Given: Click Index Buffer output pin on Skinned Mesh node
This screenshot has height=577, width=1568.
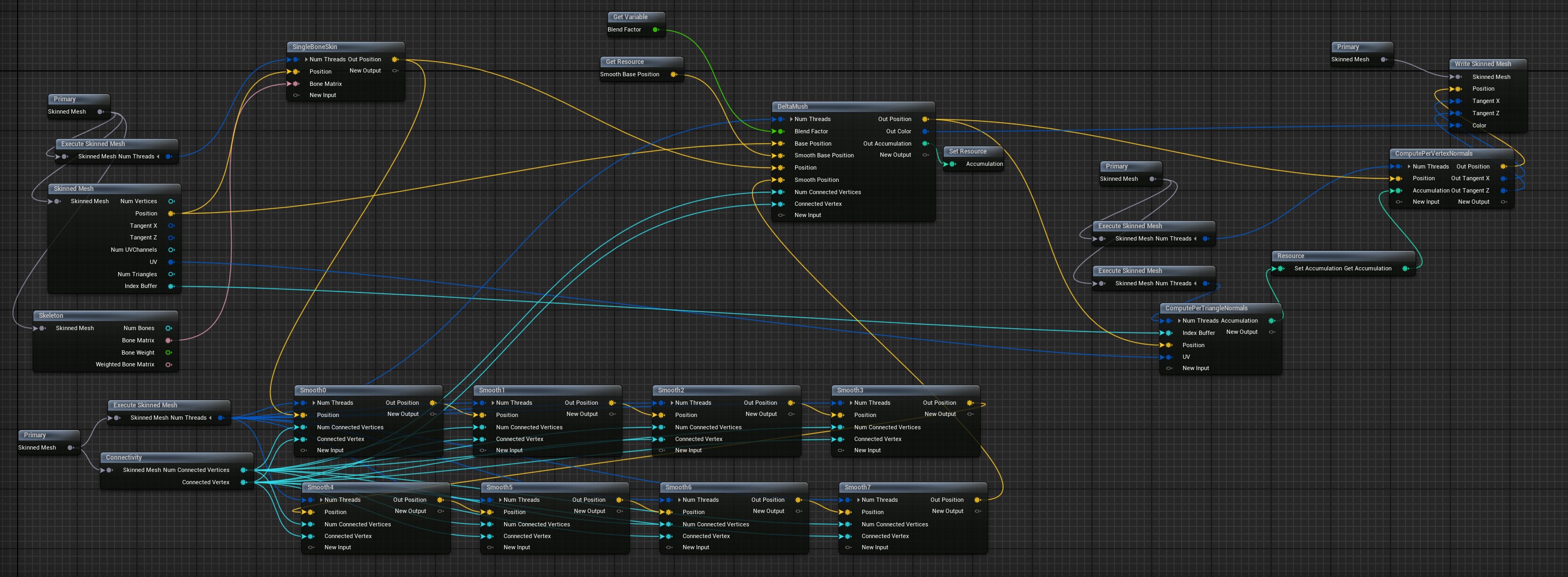Looking at the screenshot, I should click(x=171, y=286).
